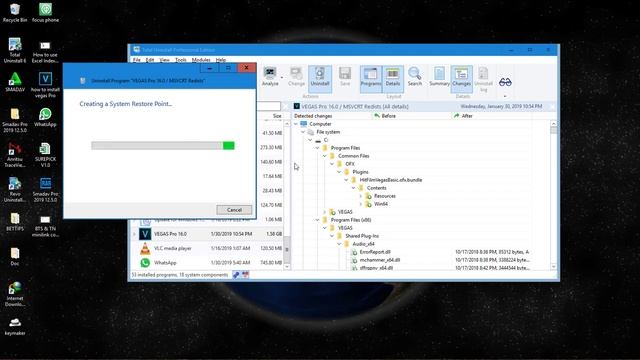Screen dimensions: 640x360
Task: Collapse the C: drive node
Action: (x=310, y=140)
